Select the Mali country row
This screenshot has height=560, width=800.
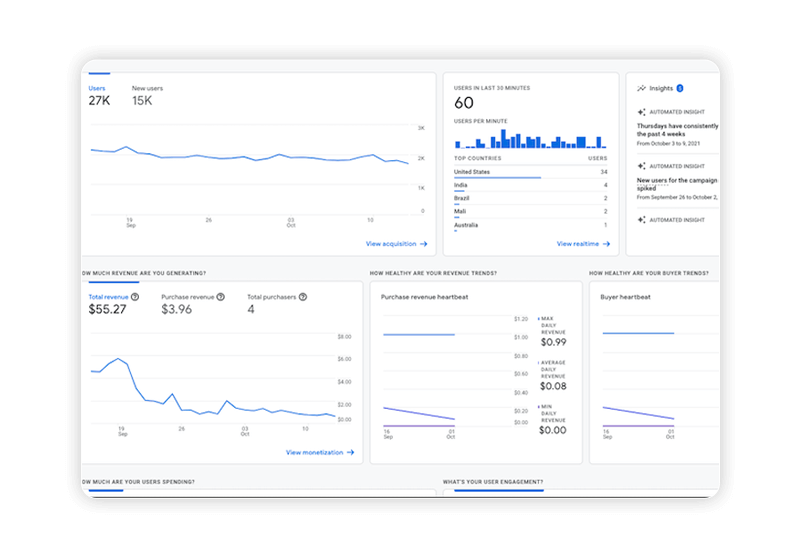click(x=531, y=212)
